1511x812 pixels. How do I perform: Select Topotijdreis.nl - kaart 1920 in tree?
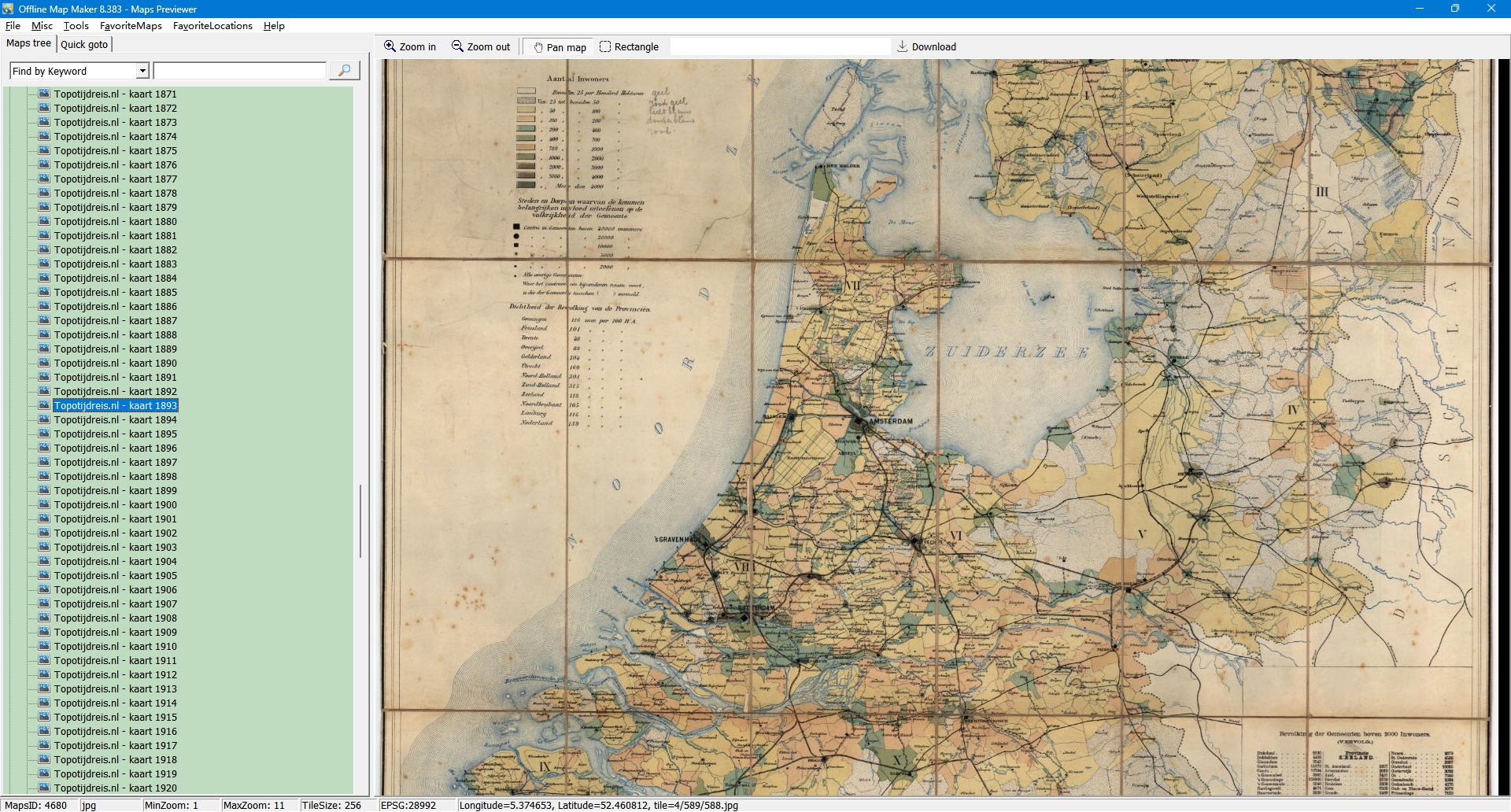(x=115, y=788)
